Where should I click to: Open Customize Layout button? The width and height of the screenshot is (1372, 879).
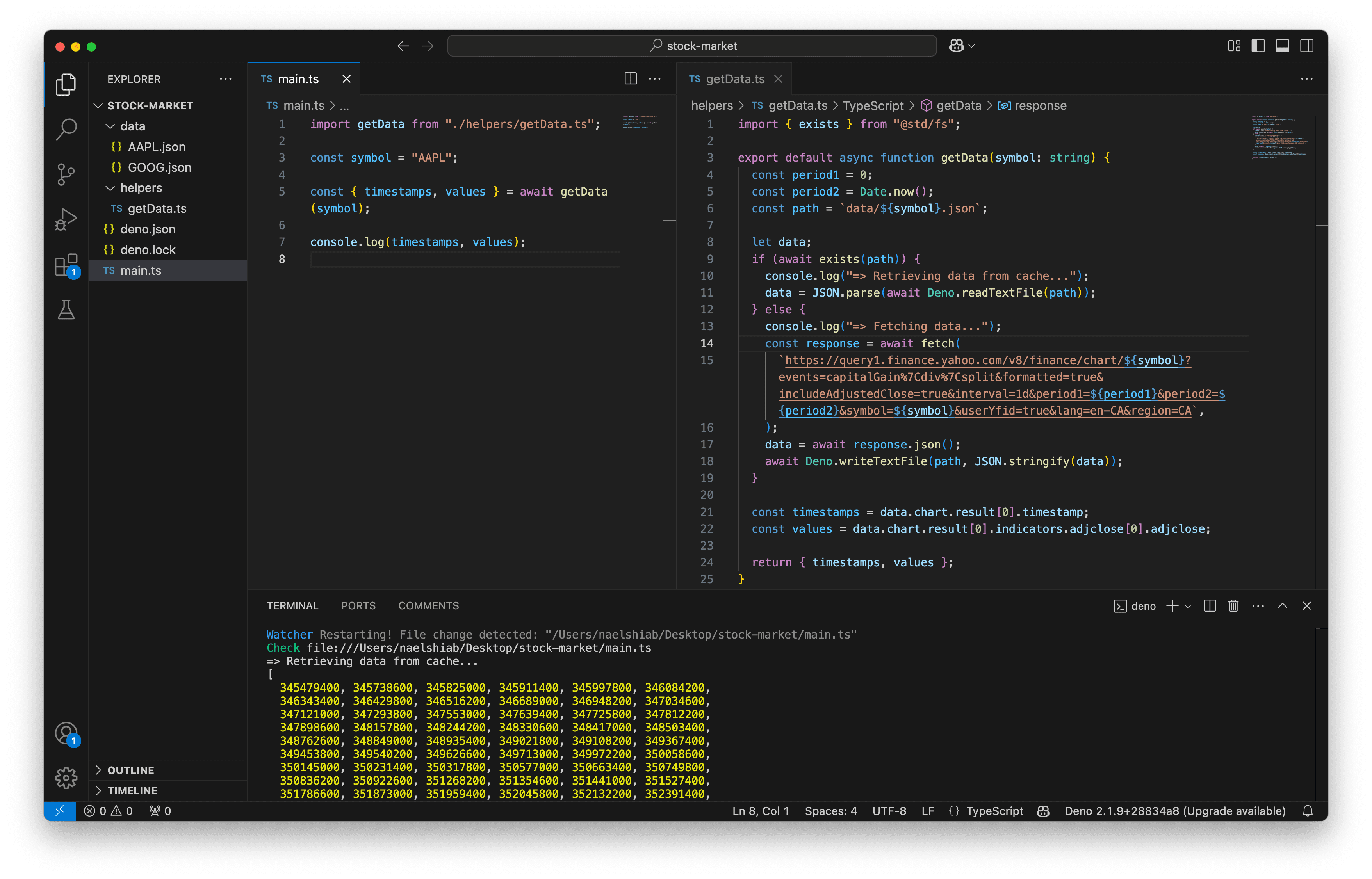pyautogui.click(x=1234, y=46)
